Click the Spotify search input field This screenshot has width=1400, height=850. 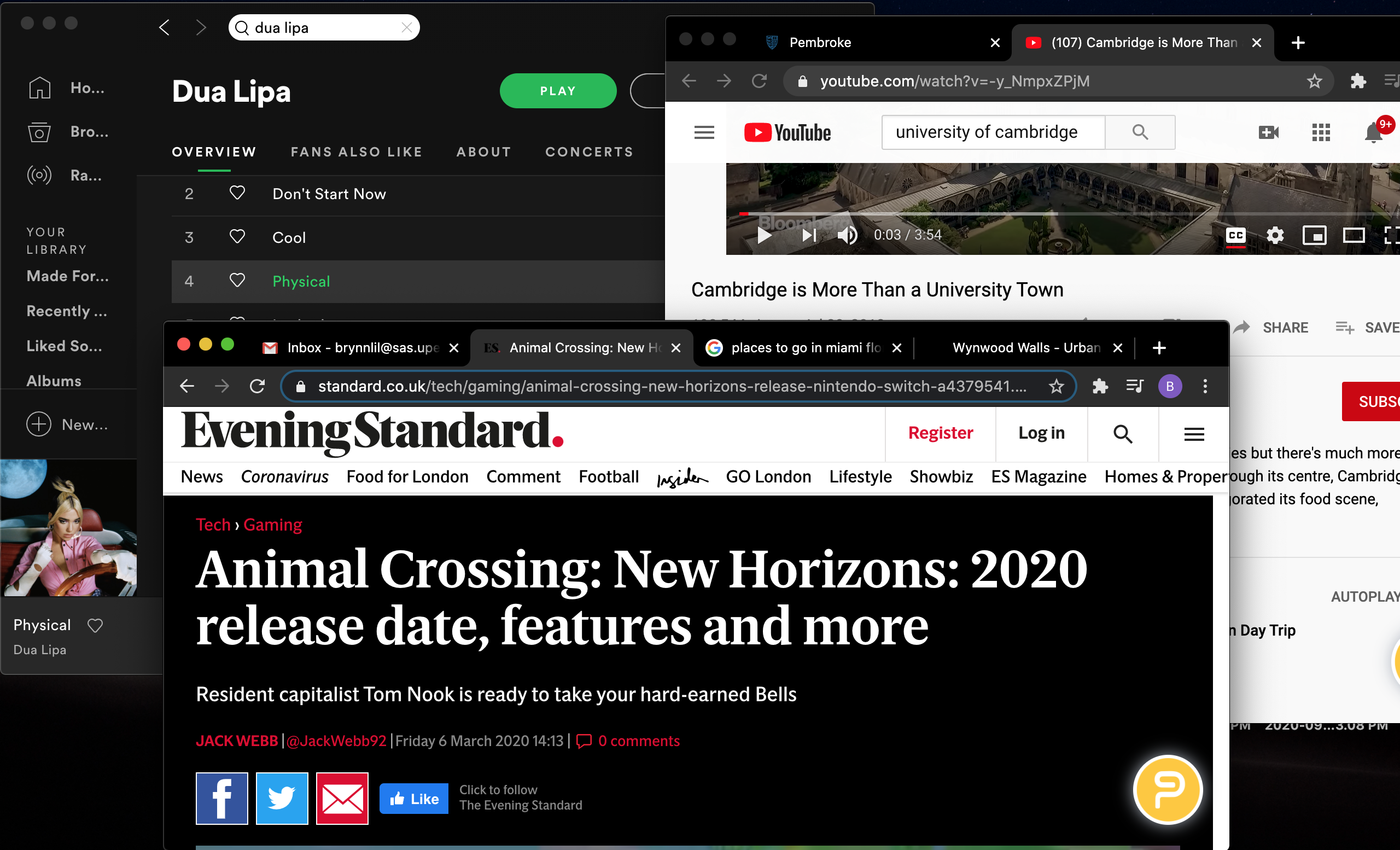click(324, 27)
